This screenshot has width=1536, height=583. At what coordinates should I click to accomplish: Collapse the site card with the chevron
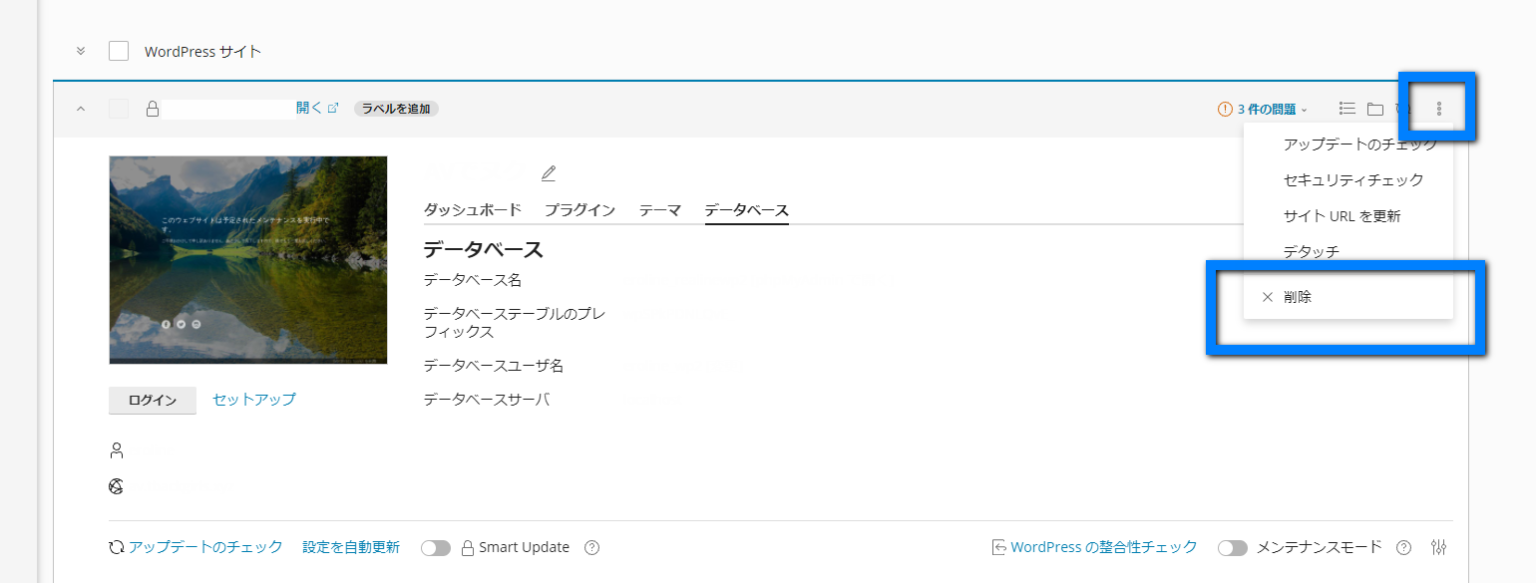[x=81, y=108]
